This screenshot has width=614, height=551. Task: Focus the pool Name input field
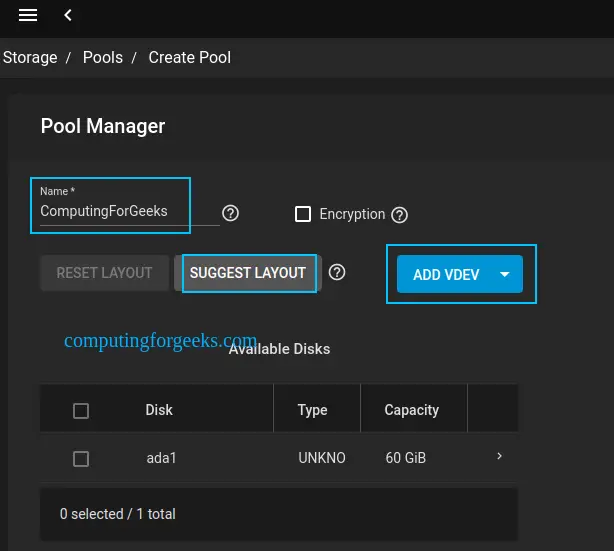(x=130, y=211)
